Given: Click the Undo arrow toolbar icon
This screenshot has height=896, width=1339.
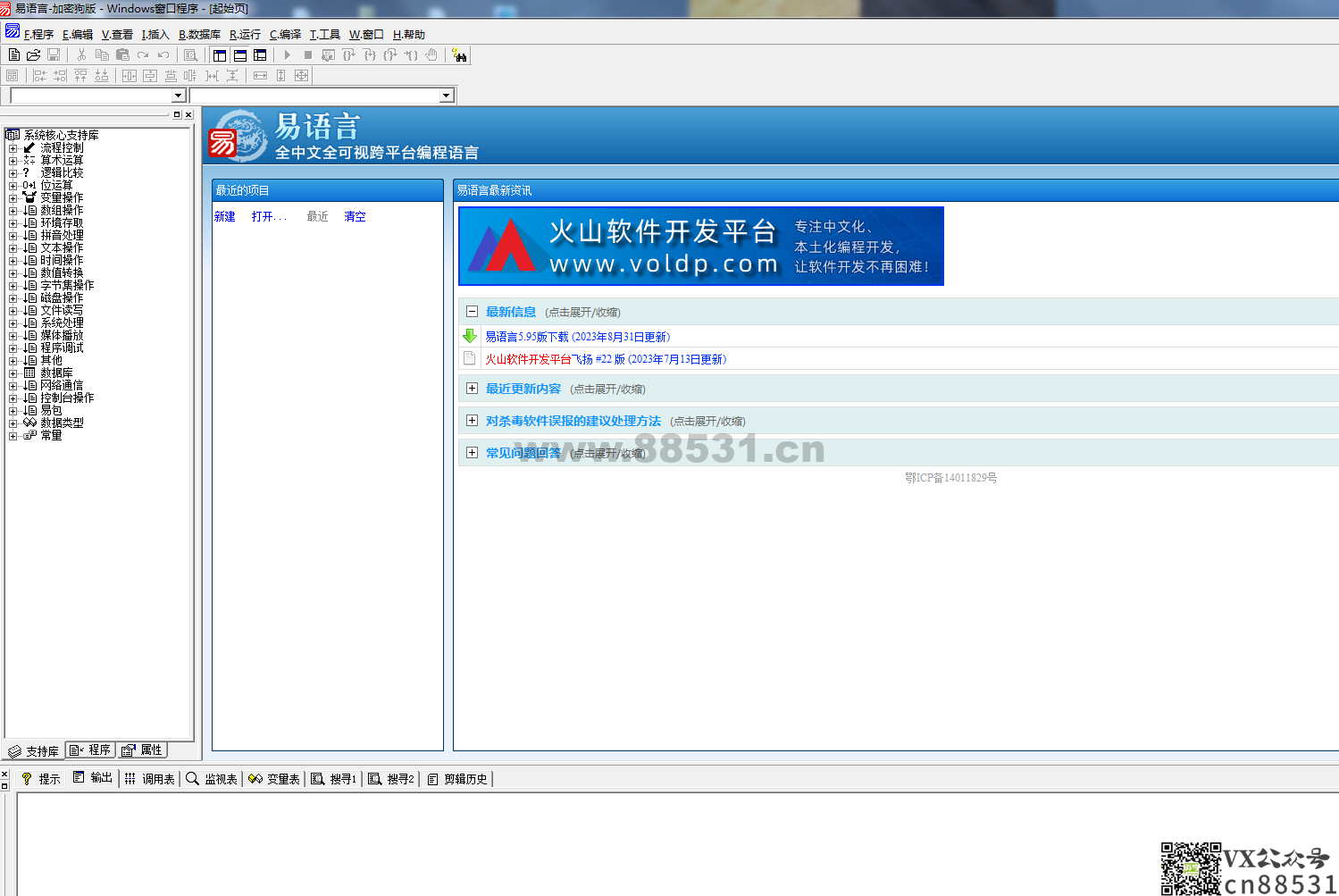Looking at the screenshot, I should coord(163,55).
